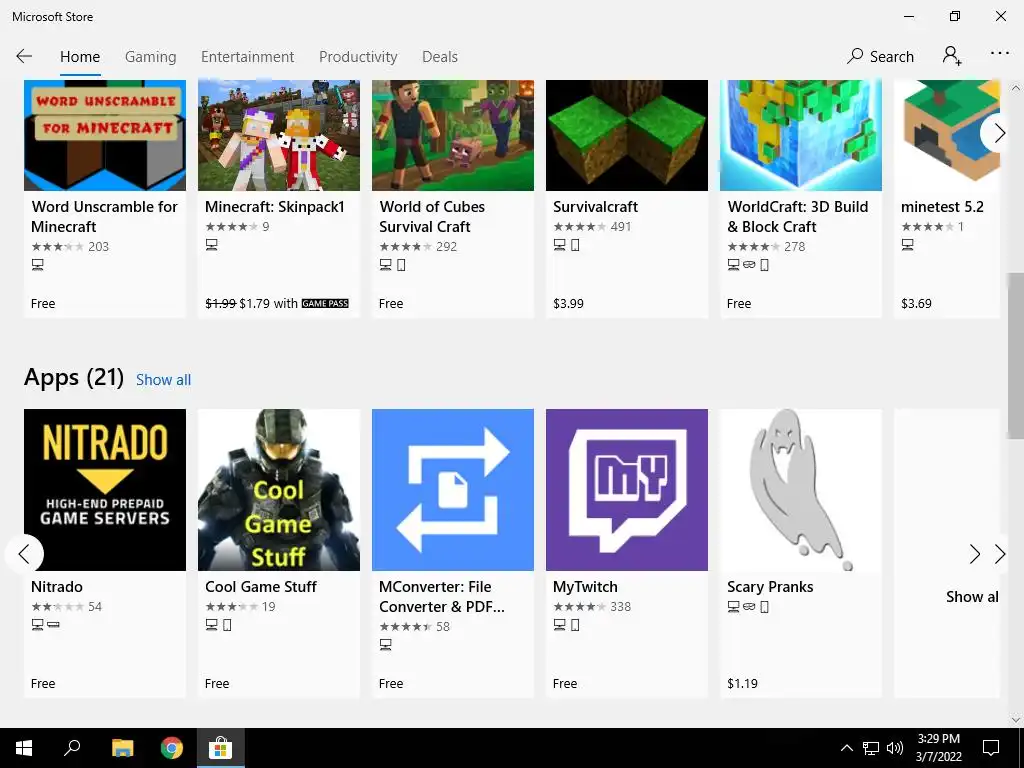This screenshot has height=768, width=1024.
Task: Click the GAME PASS badge on Skinpack1
Action: click(x=325, y=304)
